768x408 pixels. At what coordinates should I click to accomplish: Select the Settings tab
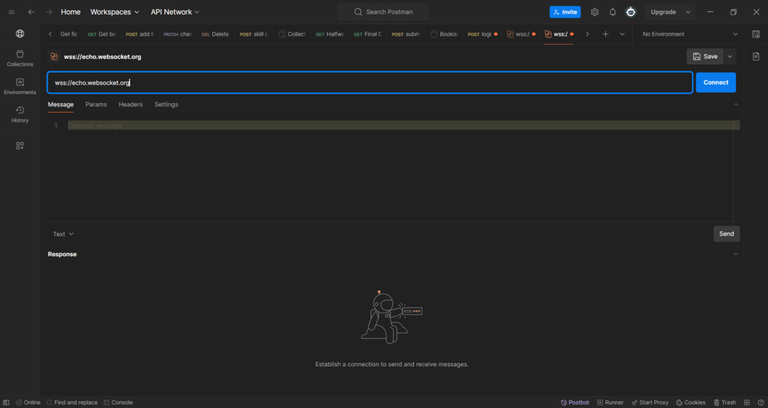click(166, 105)
